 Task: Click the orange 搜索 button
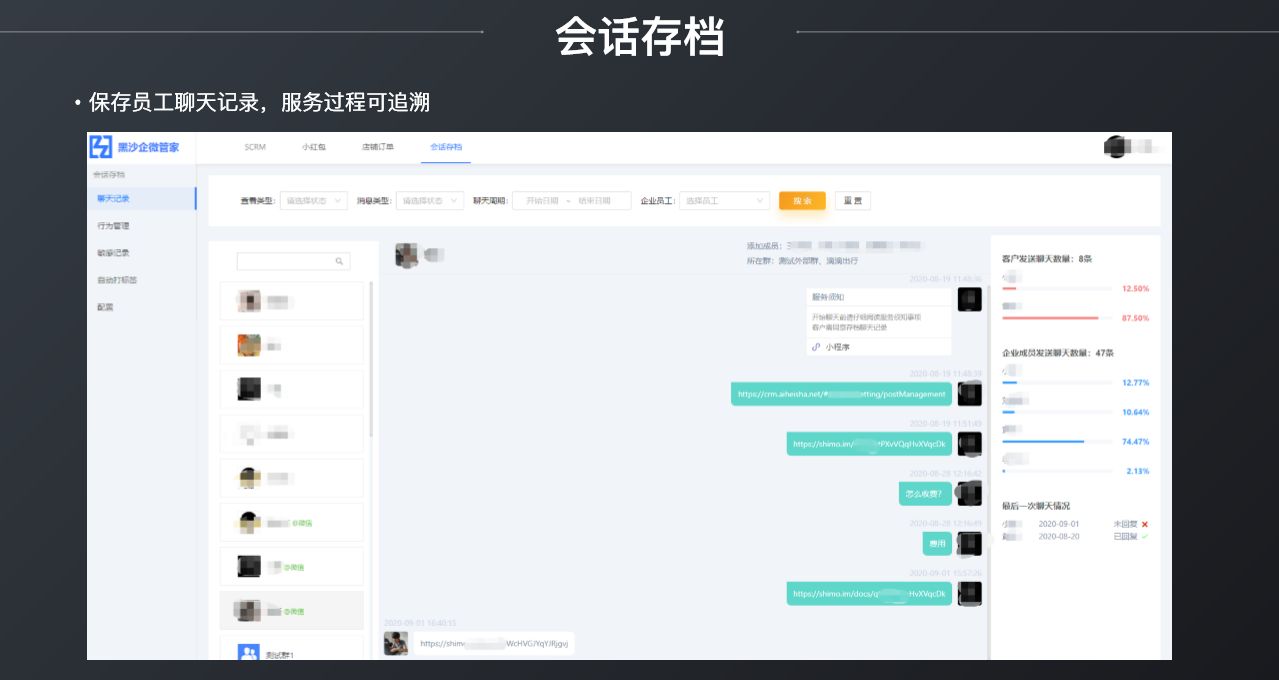[802, 200]
